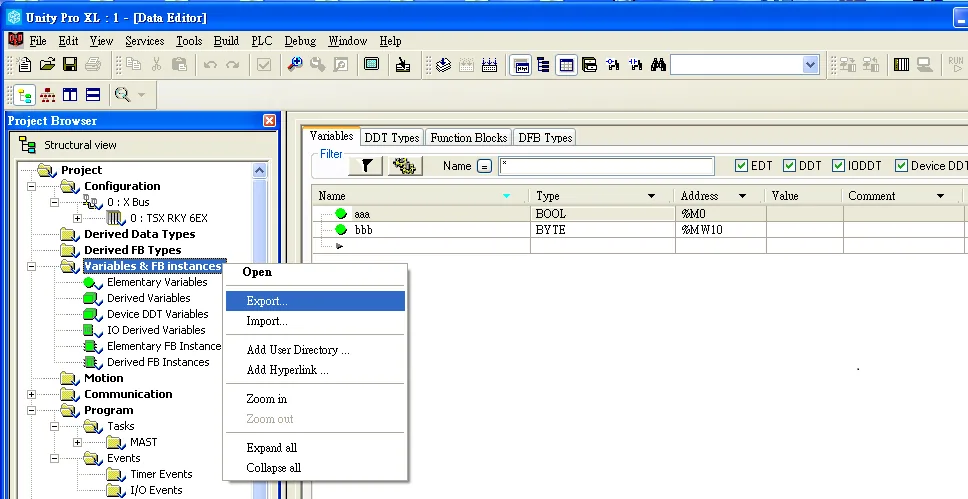Choose Import... from the context menu
This screenshot has width=968, height=499.
coord(315,321)
